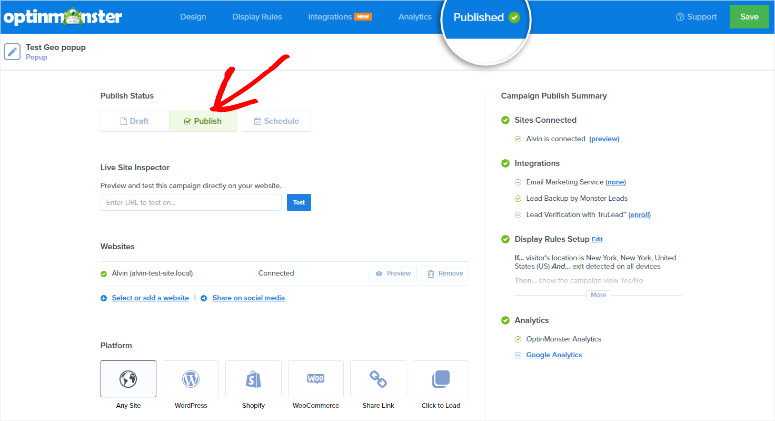Open the Google Analytics link

pos(554,355)
